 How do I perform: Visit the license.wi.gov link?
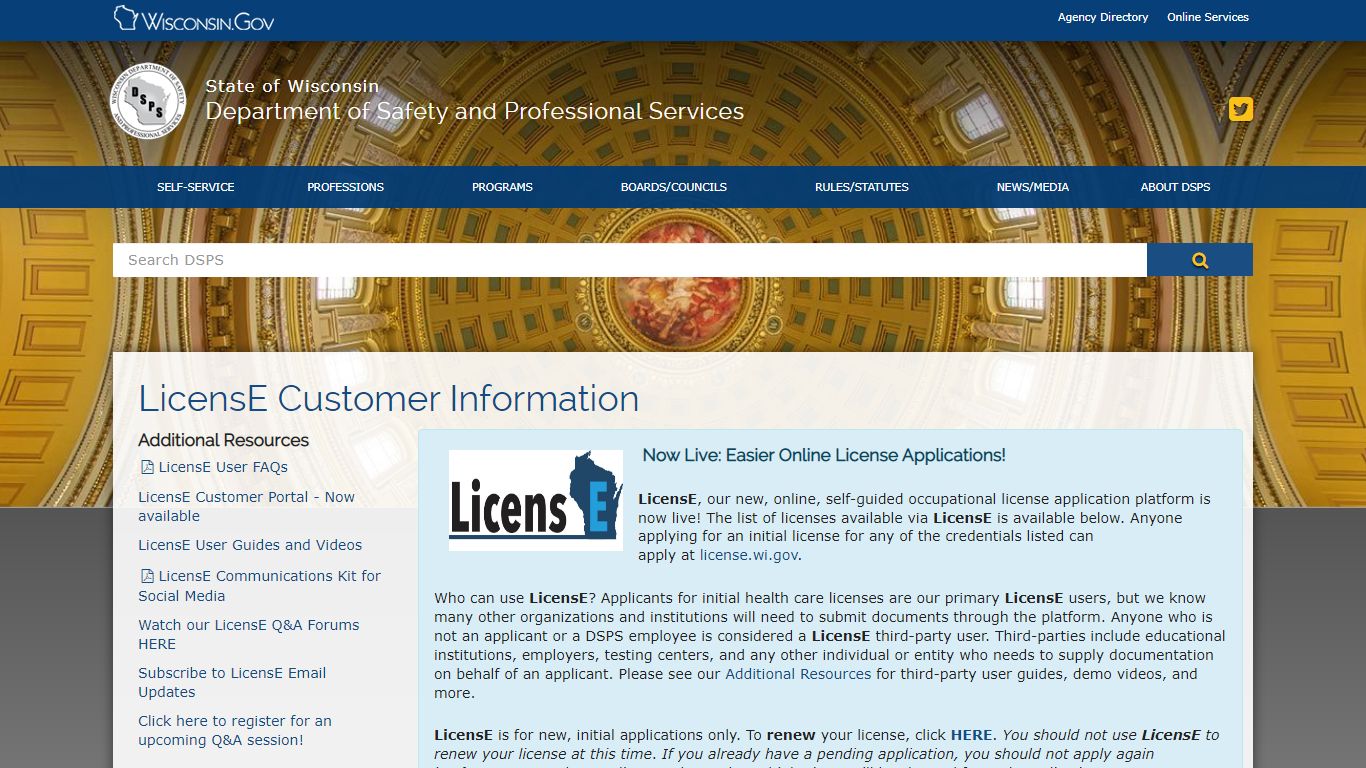(x=748, y=555)
